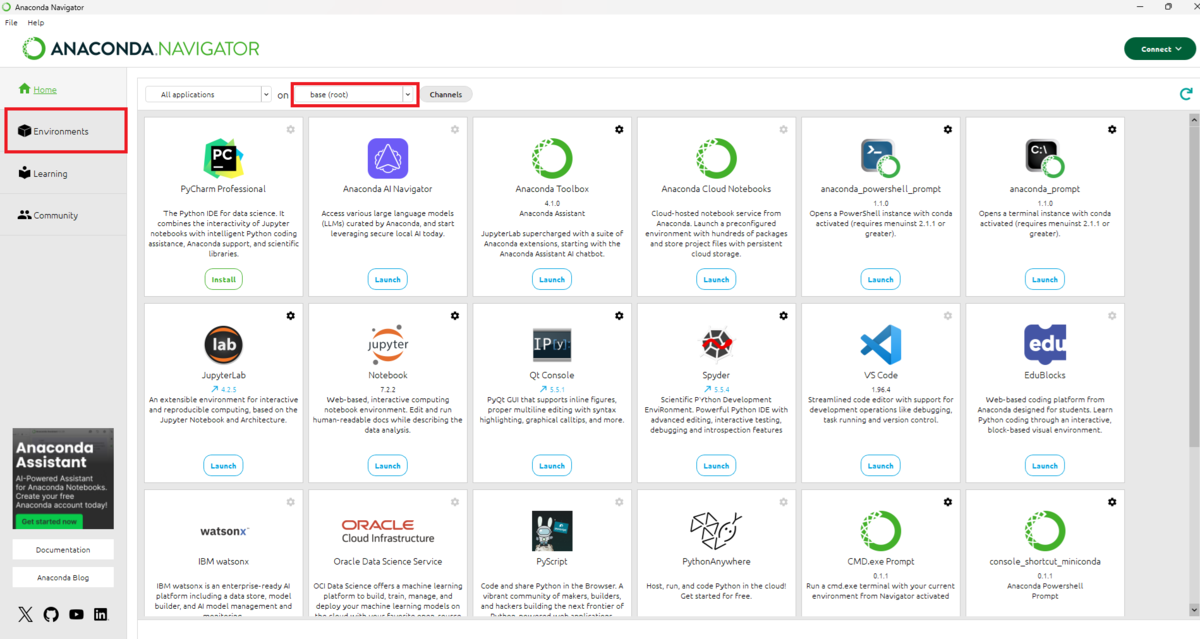Screen dimensions: 1200x639
Task: Launch Spyder
Action: coord(716,465)
